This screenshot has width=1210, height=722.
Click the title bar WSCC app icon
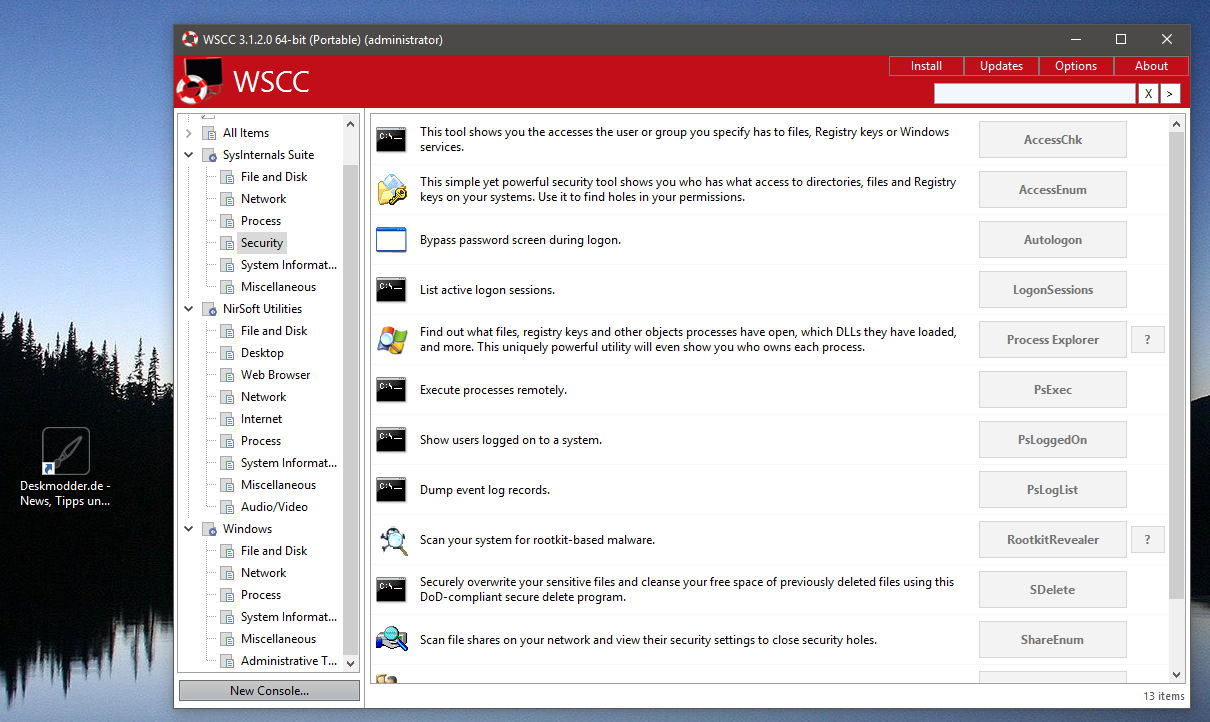tap(190, 40)
